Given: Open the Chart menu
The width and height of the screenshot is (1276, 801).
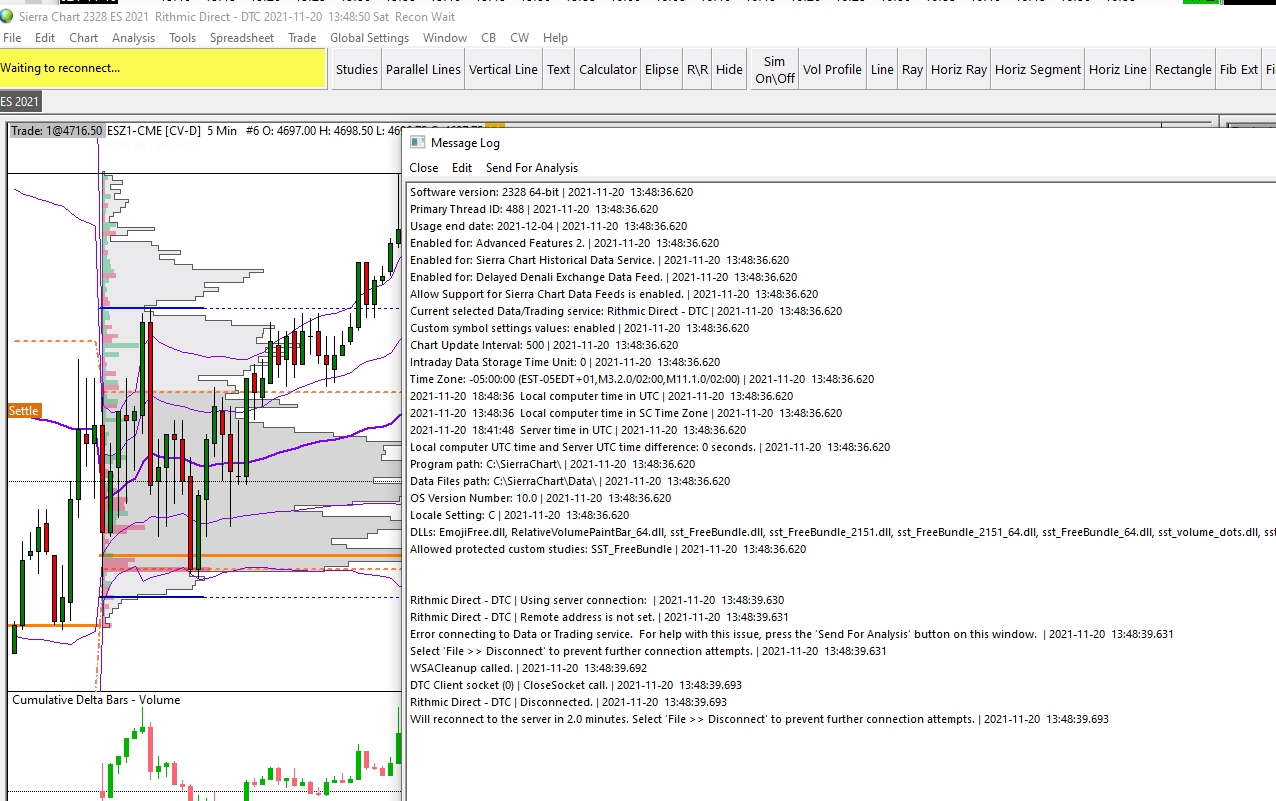Looking at the screenshot, I should click(x=84, y=38).
